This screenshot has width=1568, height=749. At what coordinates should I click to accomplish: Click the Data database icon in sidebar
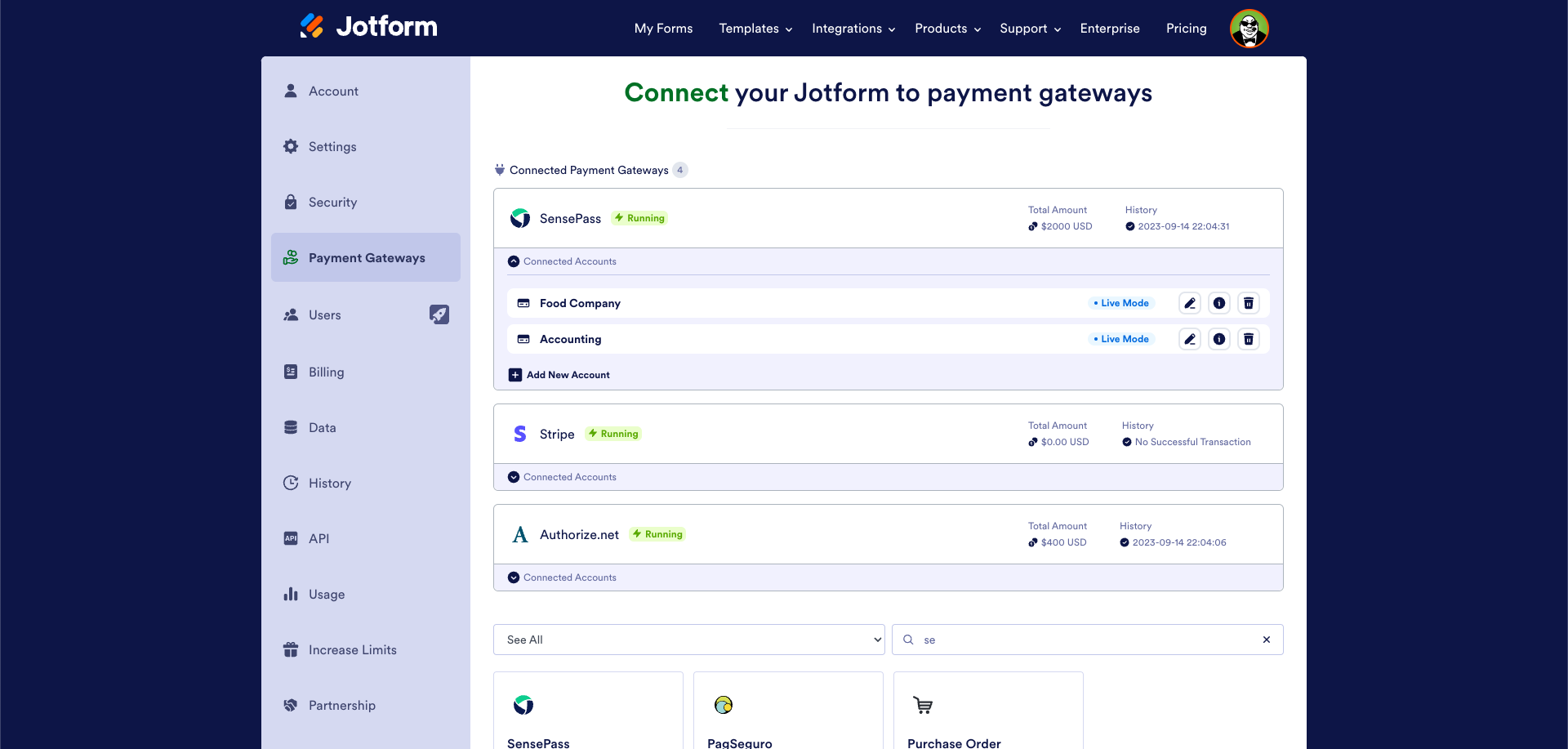(291, 427)
